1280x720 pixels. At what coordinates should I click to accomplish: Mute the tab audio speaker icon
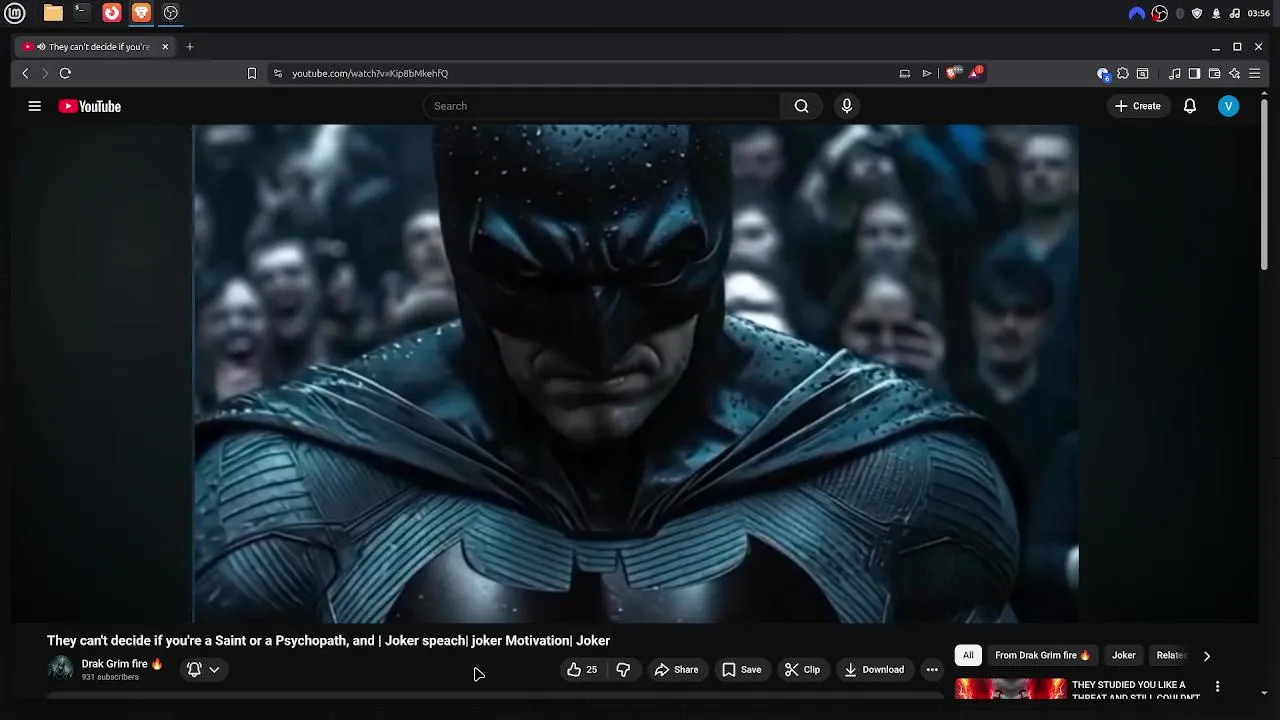(x=41, y=46)
